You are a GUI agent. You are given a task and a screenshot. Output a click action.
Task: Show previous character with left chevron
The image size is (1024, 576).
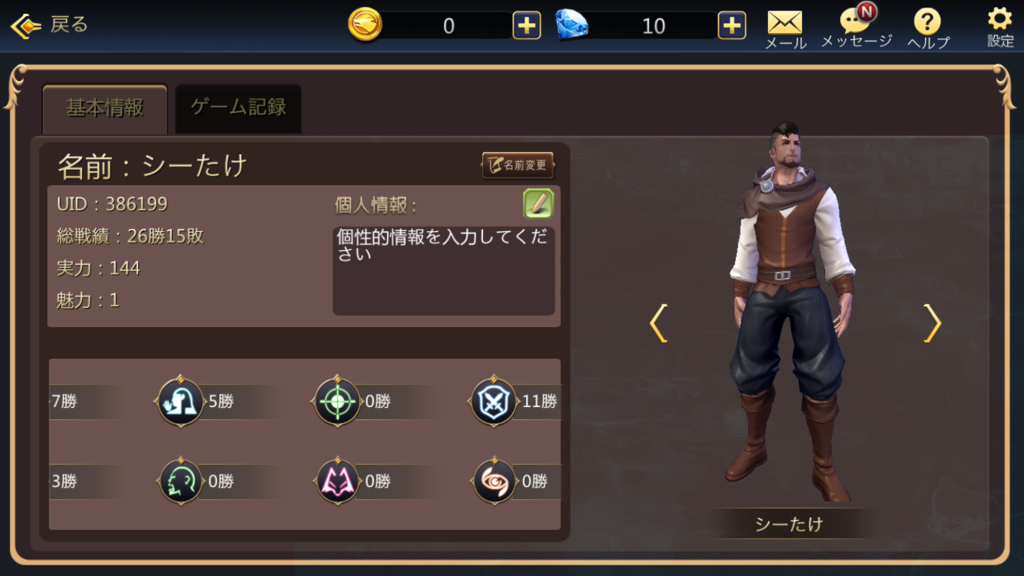(658, 323)
